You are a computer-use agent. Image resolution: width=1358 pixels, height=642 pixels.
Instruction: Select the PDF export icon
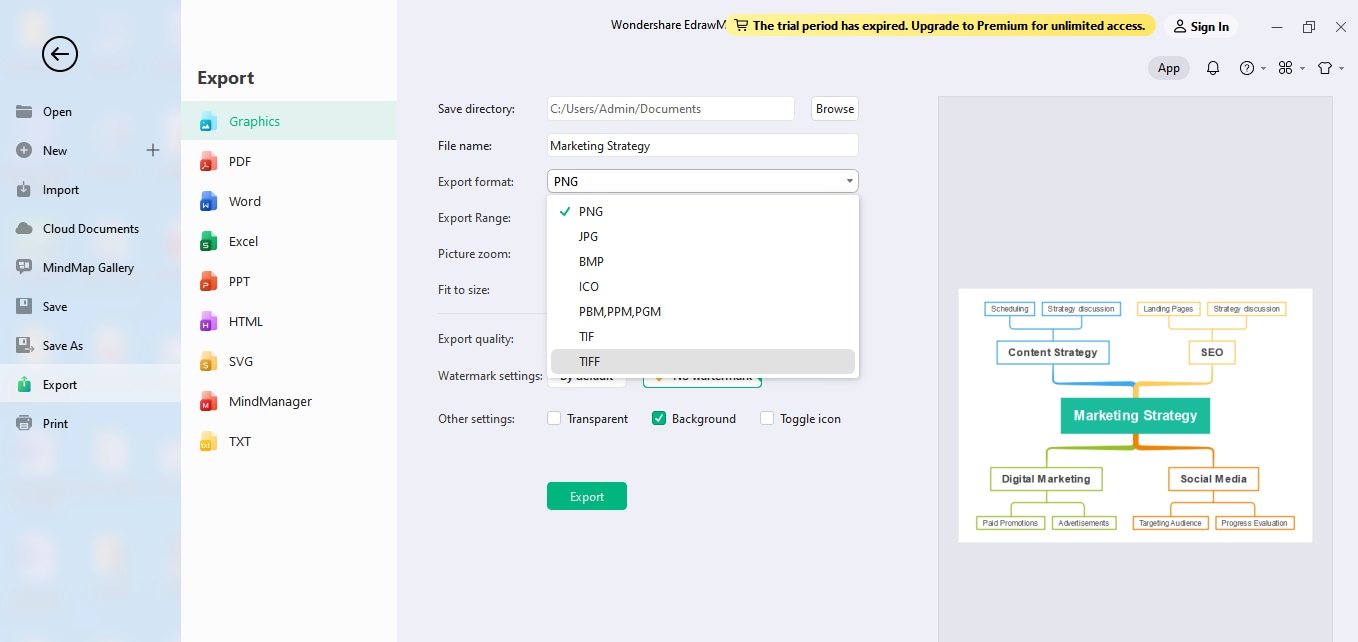click(x=208, y=162)
